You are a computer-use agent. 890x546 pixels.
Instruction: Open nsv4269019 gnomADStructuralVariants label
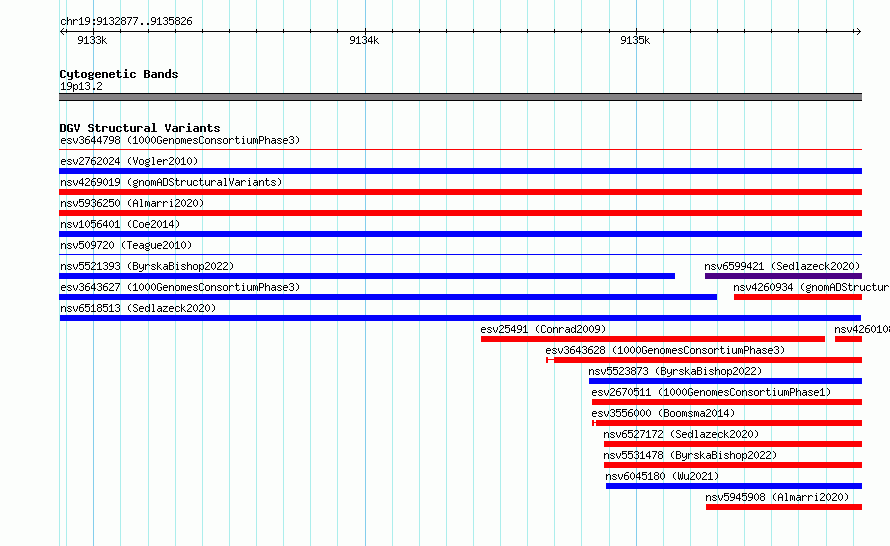pyautogui.click(x=171, y=182)
